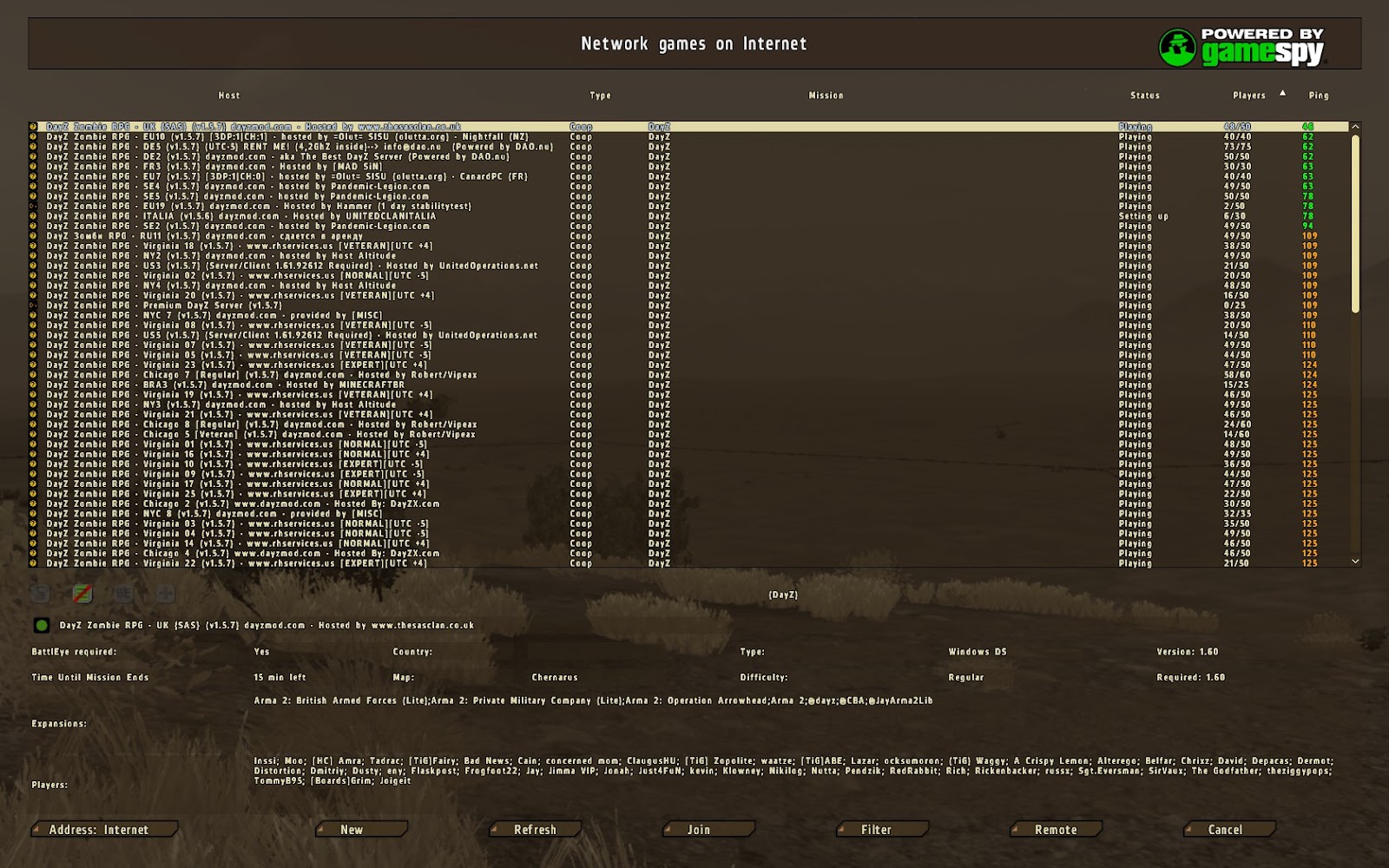Click the Address: Internet button
The image size is (1389, 868).
(104, 830)
